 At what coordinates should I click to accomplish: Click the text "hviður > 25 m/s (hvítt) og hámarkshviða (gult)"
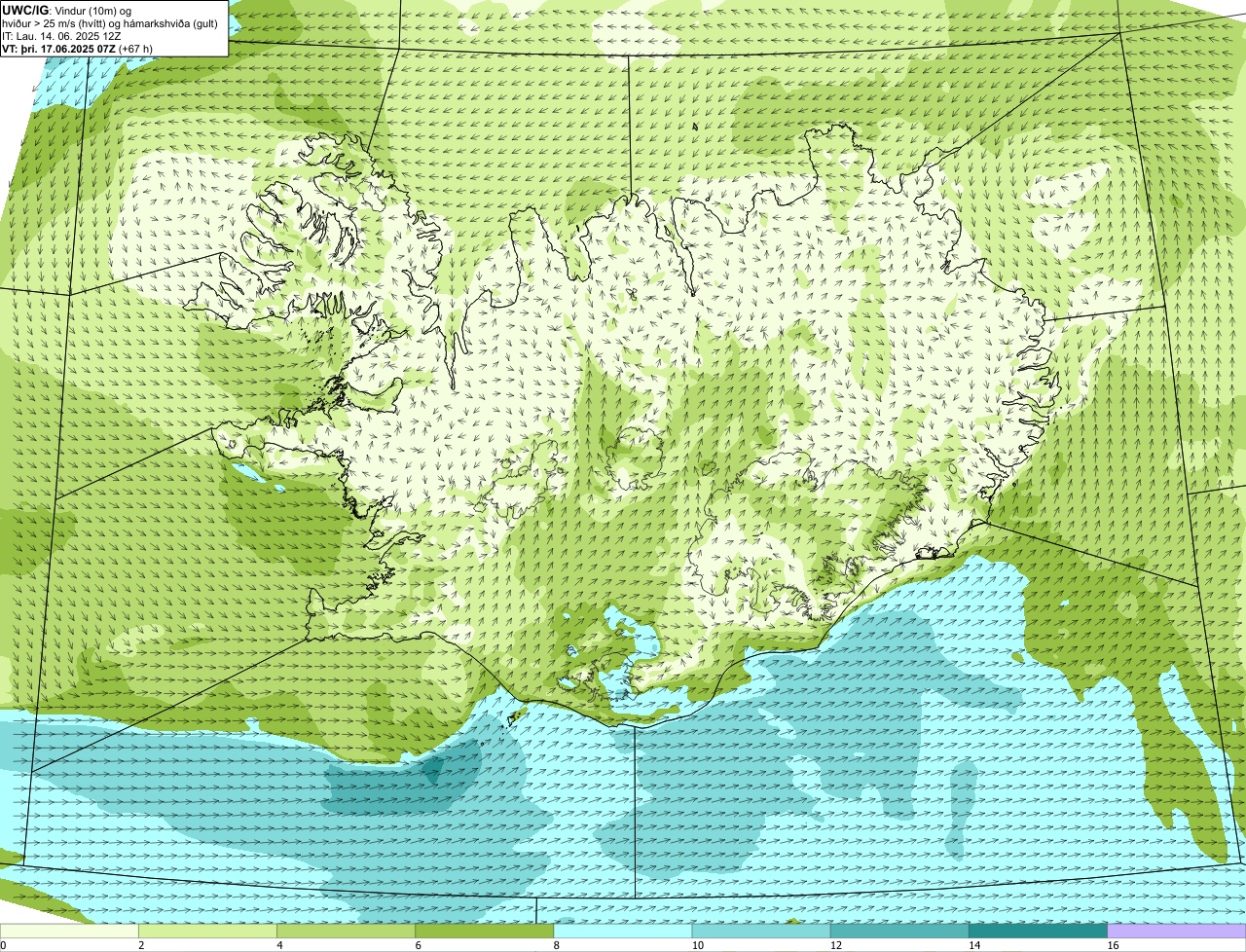click(x=110, y=23)
